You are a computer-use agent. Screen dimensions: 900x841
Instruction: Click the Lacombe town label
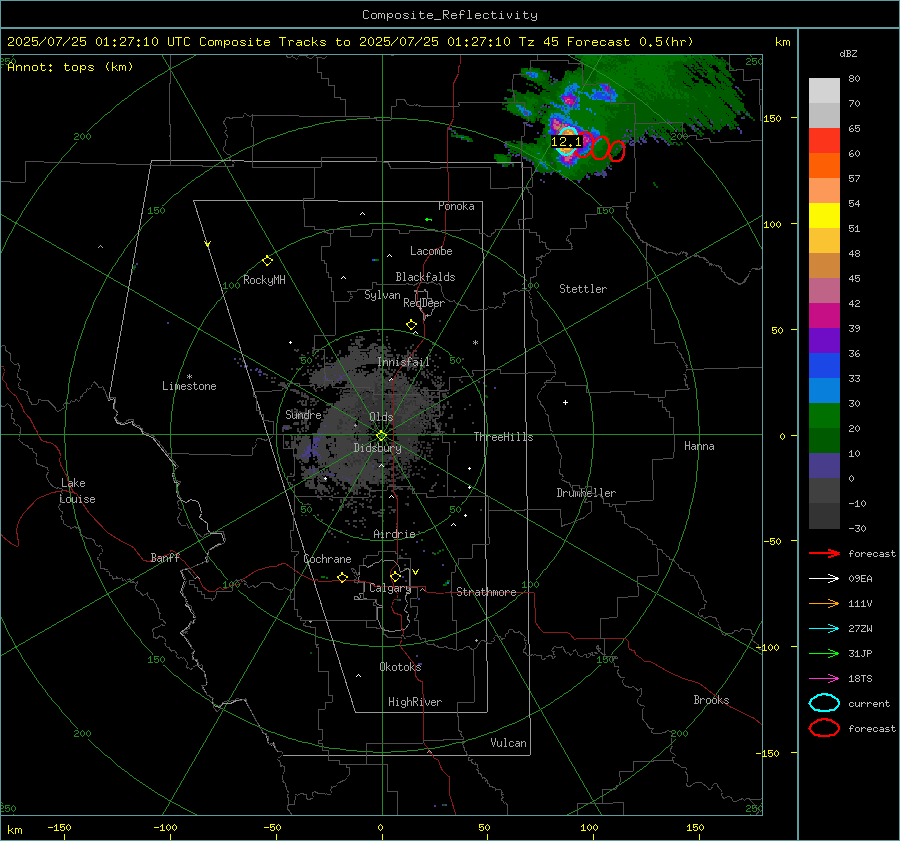tap(431, 251)
